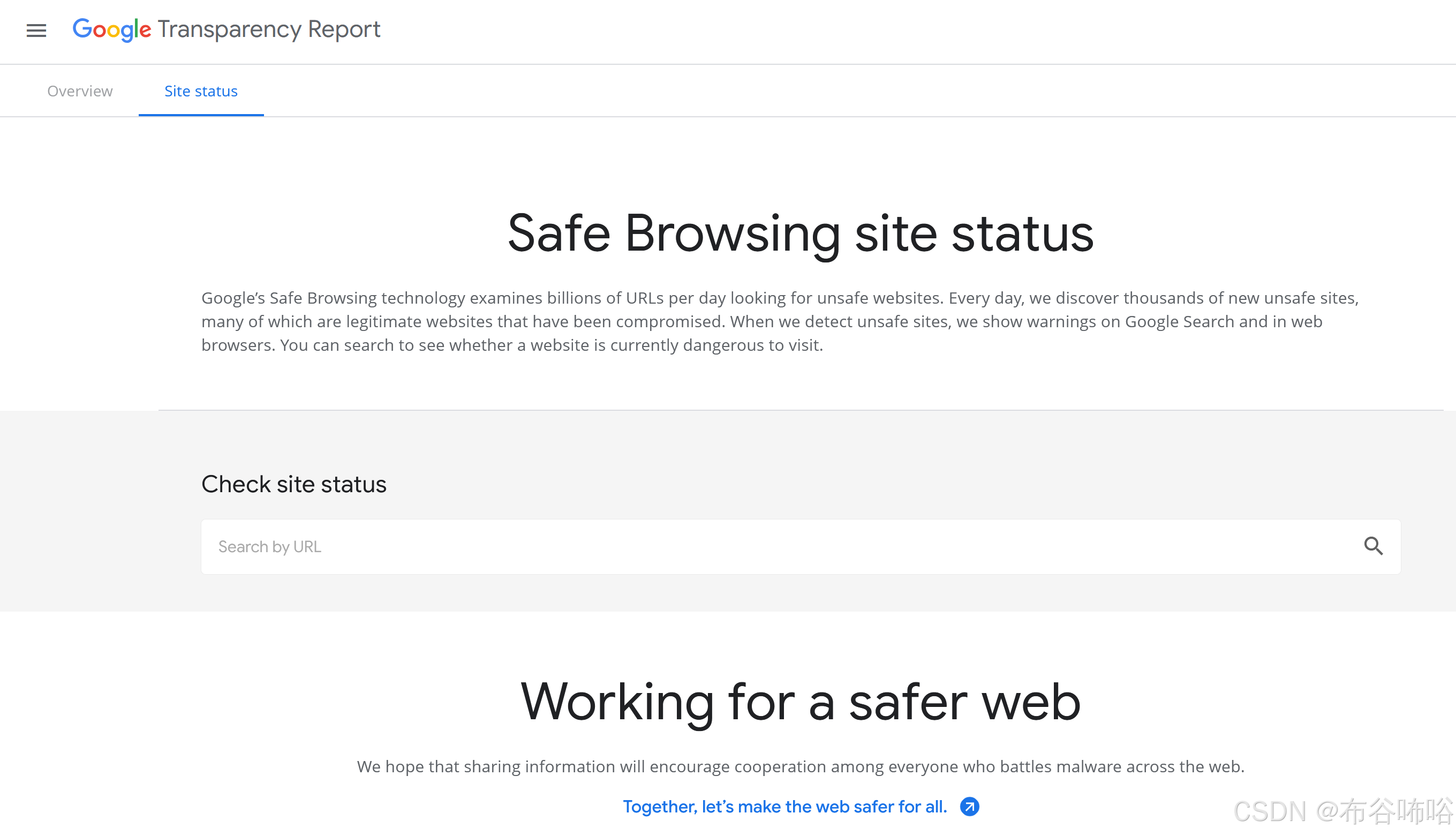The height and width of the screenshot is (836, 1456).
Task: Click the Google logo
Action: point(111,29)
